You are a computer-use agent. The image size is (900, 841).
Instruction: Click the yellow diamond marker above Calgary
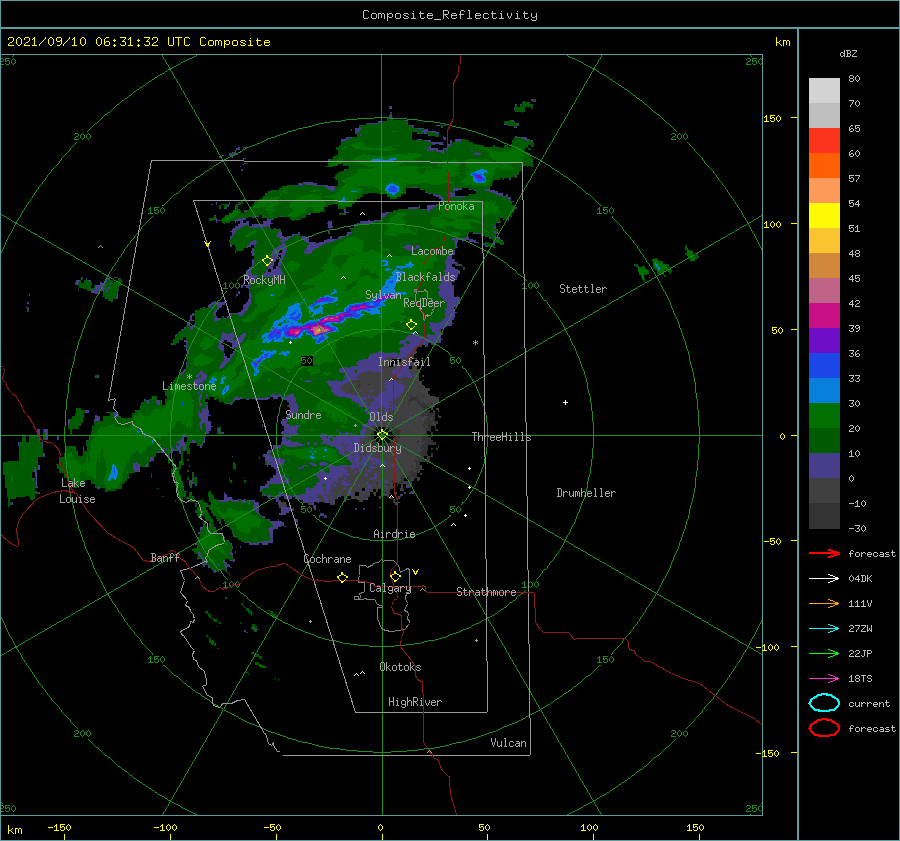(395, 576)
